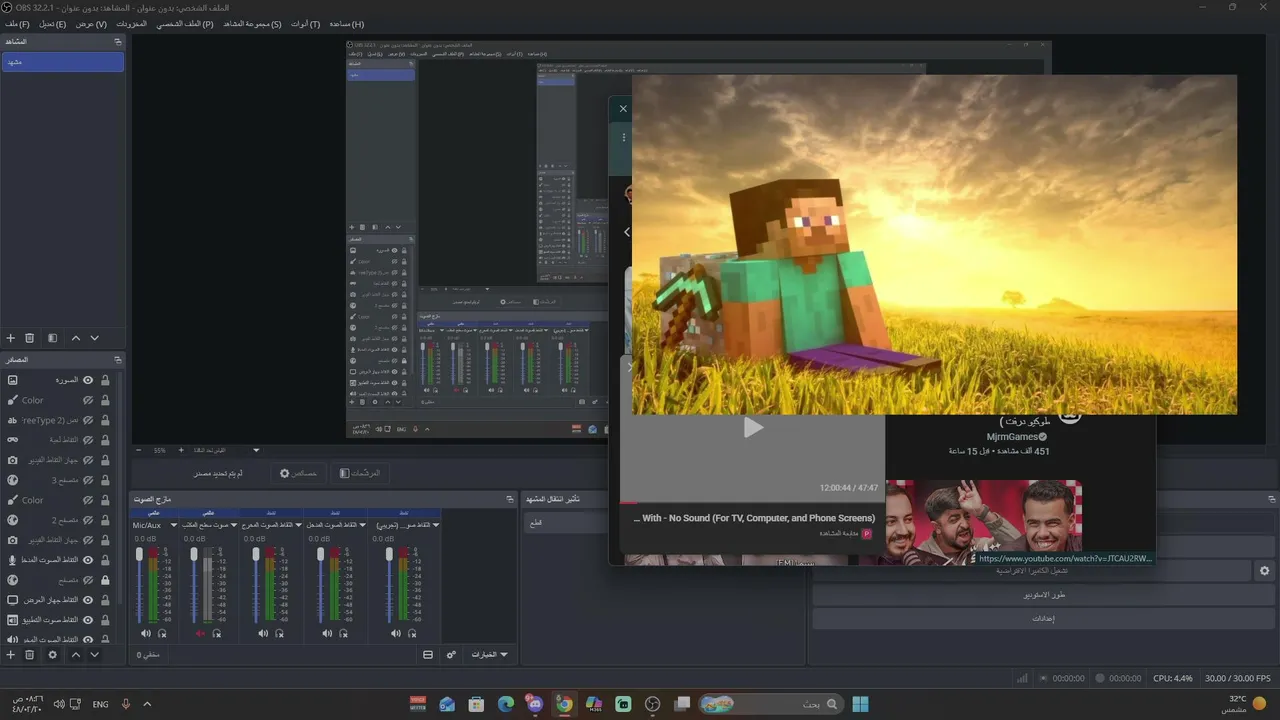Show the متصفح 2 browser source
1280x720 pixels.
88,520
